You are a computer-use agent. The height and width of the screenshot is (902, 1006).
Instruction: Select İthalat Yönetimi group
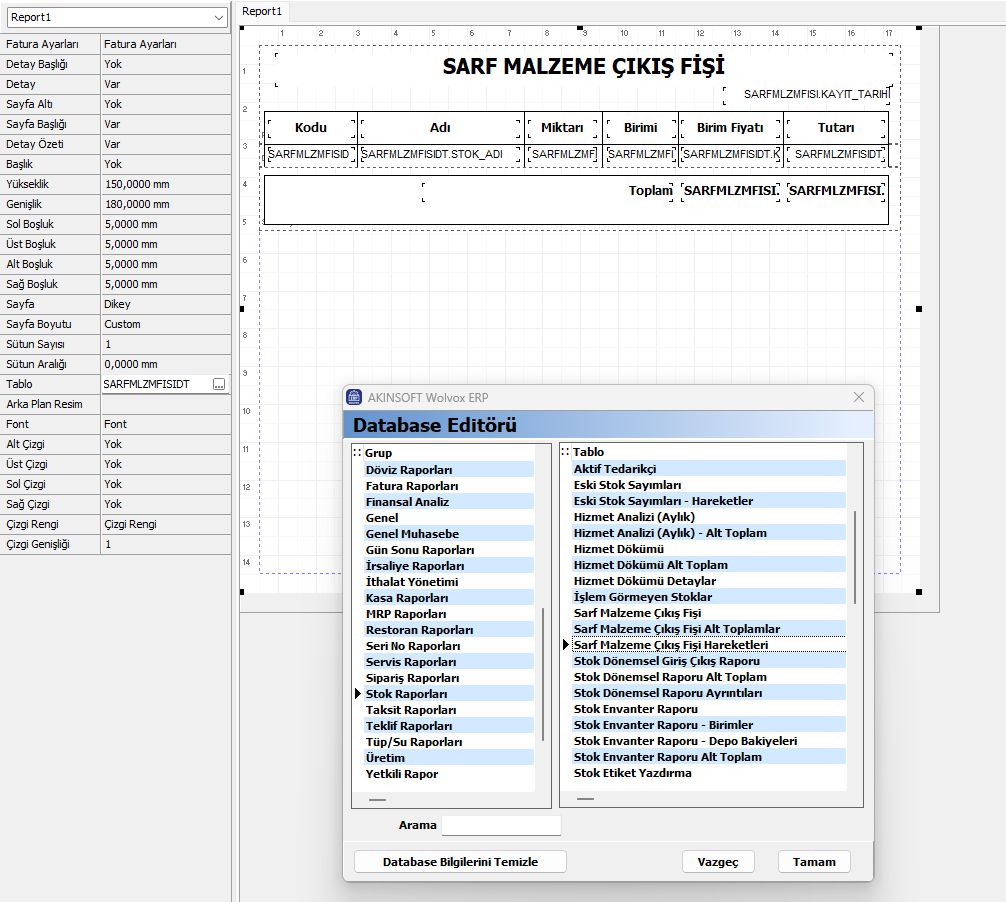click(x=449, y=582)
